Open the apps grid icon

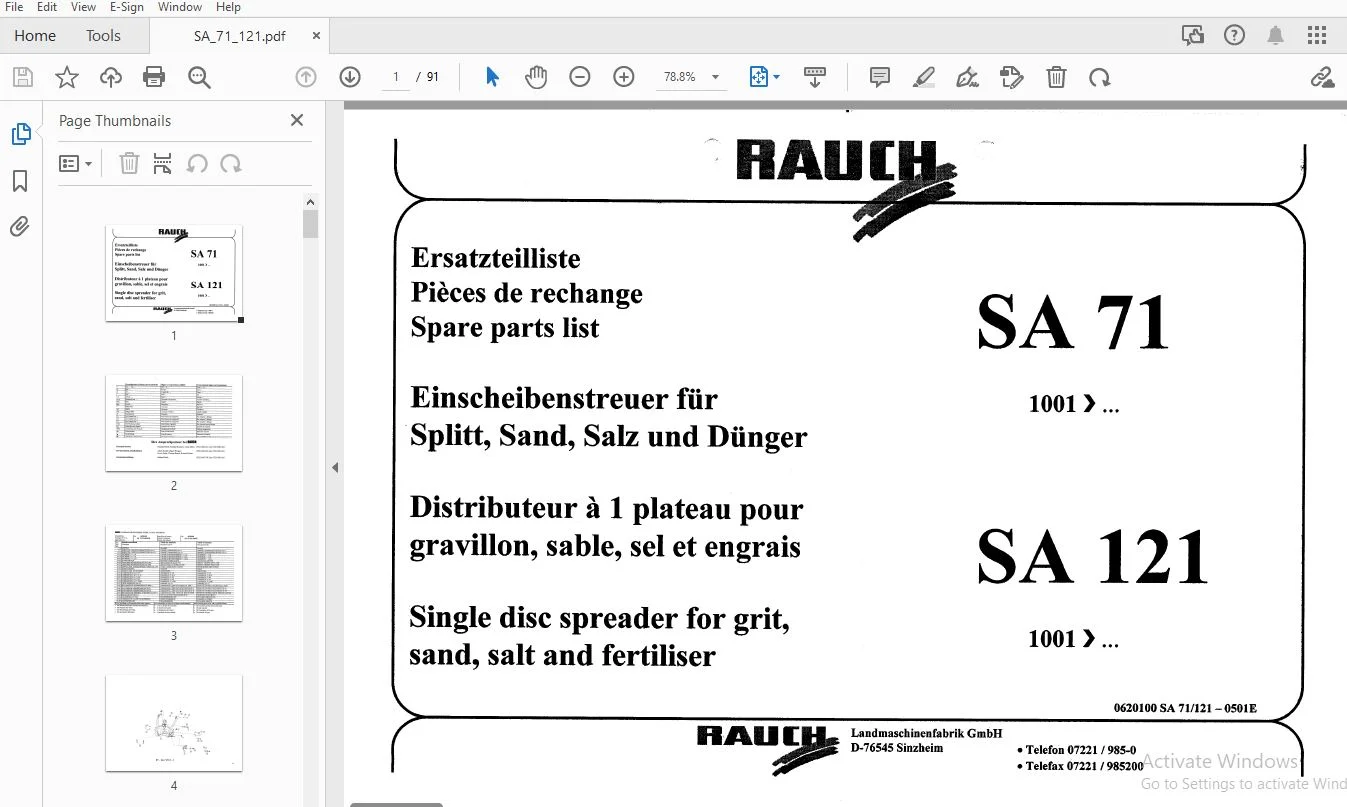(x=1317, y=36)
